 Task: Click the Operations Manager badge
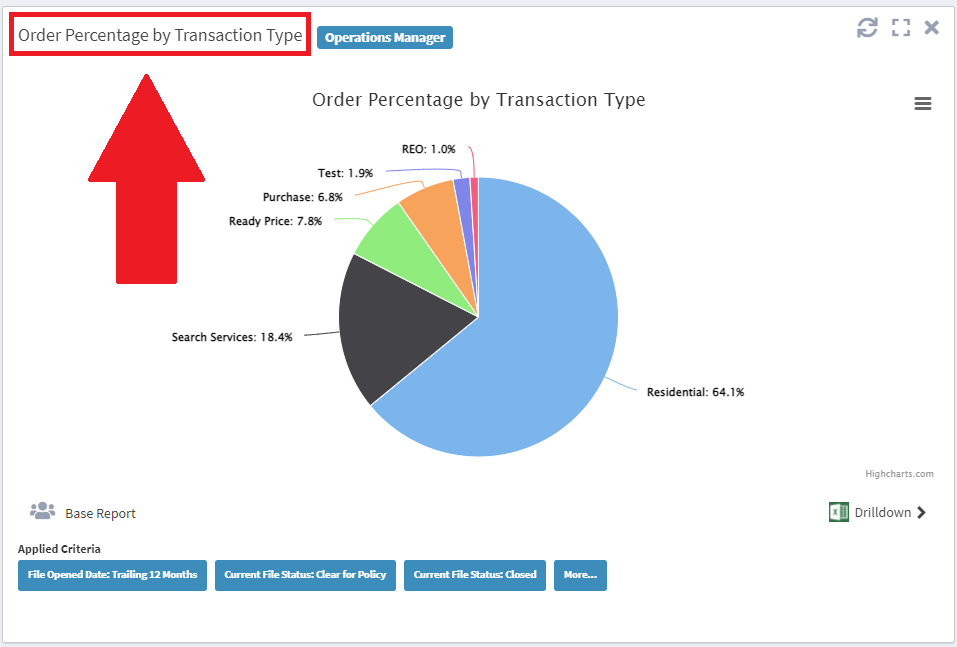point(385,38)
